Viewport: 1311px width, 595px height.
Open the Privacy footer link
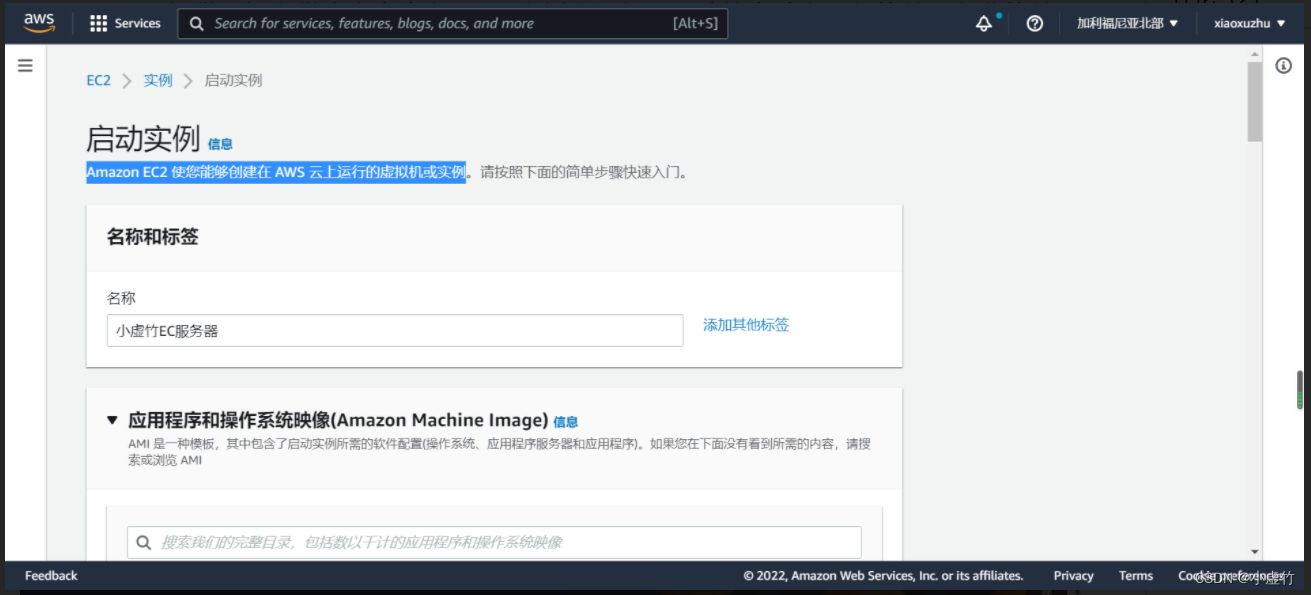tap(1073, 576)
